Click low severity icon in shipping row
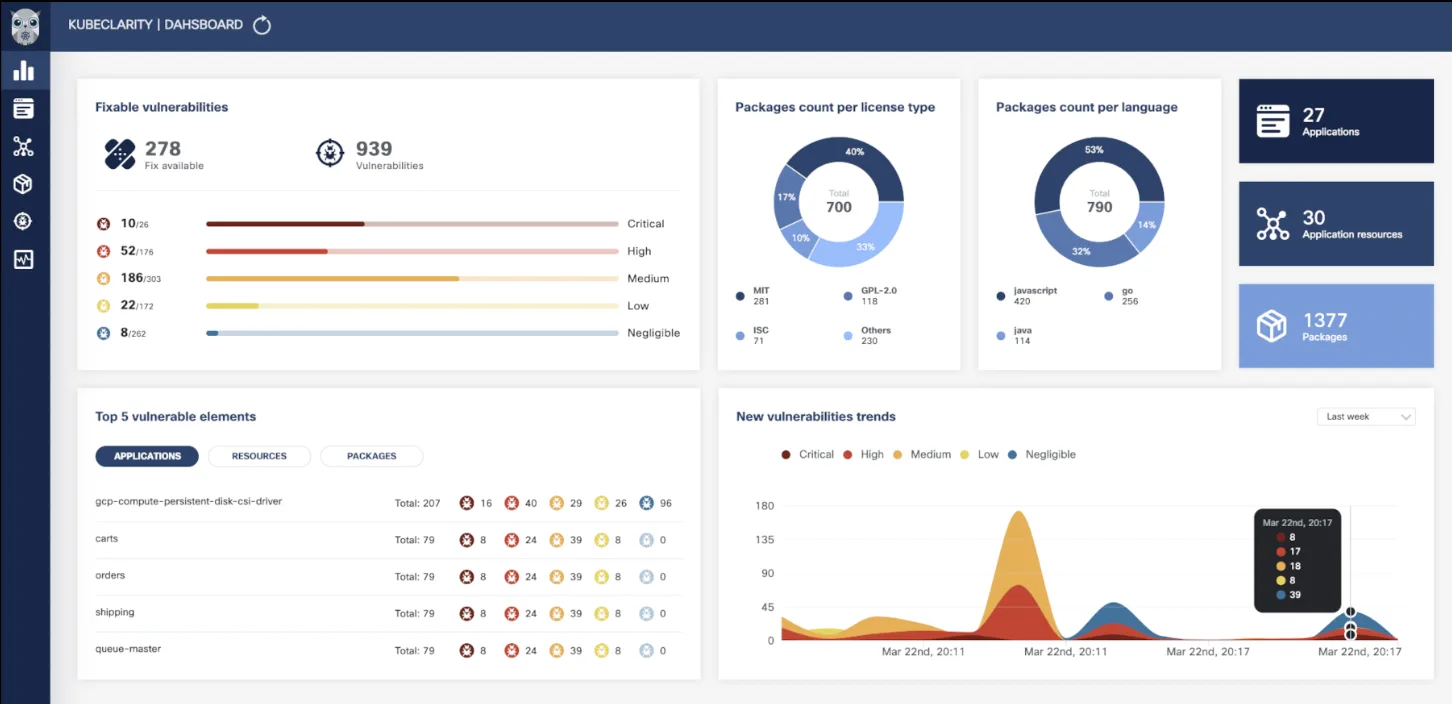This screenshot has height=704, width=1452. coord(602,614)
